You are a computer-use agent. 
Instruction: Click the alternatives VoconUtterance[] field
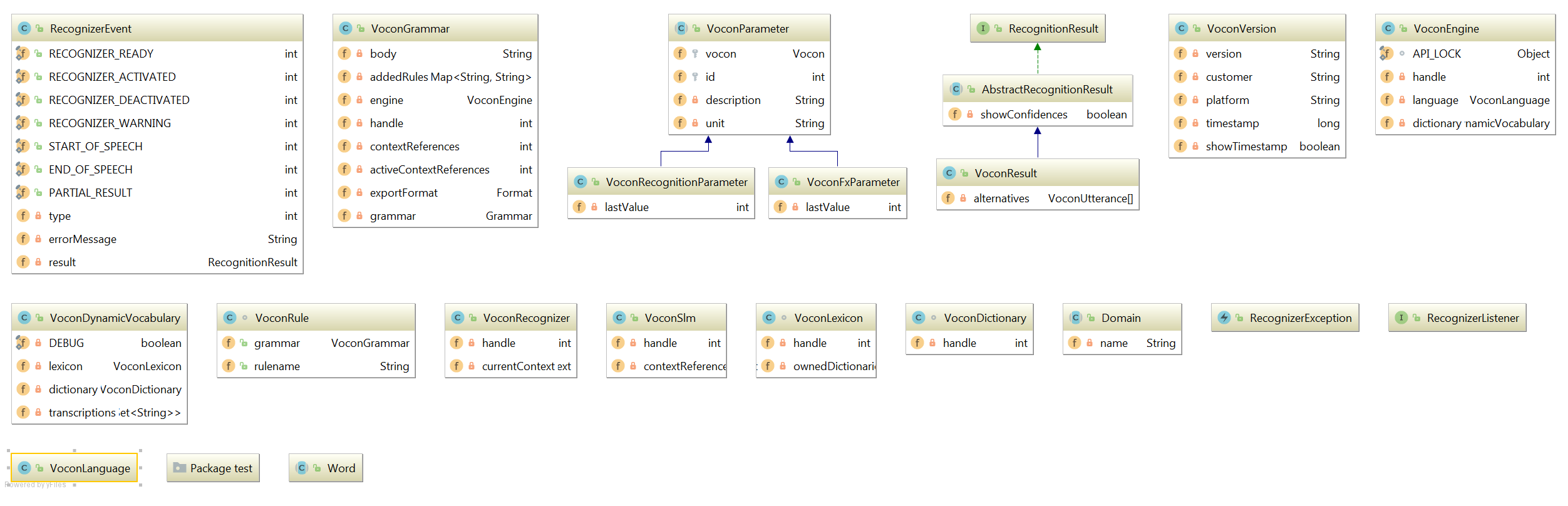tap(1038, 199)
